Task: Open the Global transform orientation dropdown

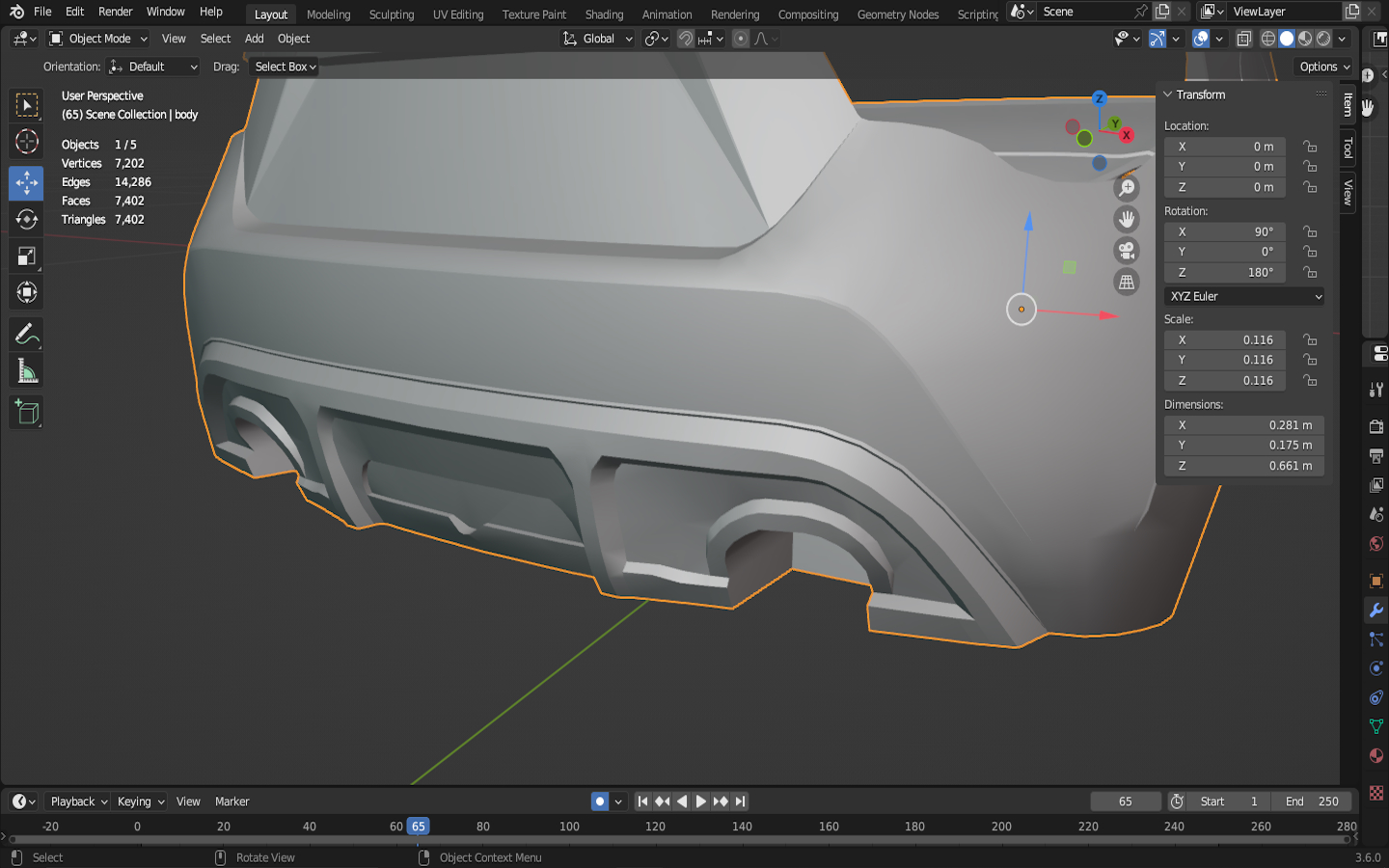Action: point(598,39)
